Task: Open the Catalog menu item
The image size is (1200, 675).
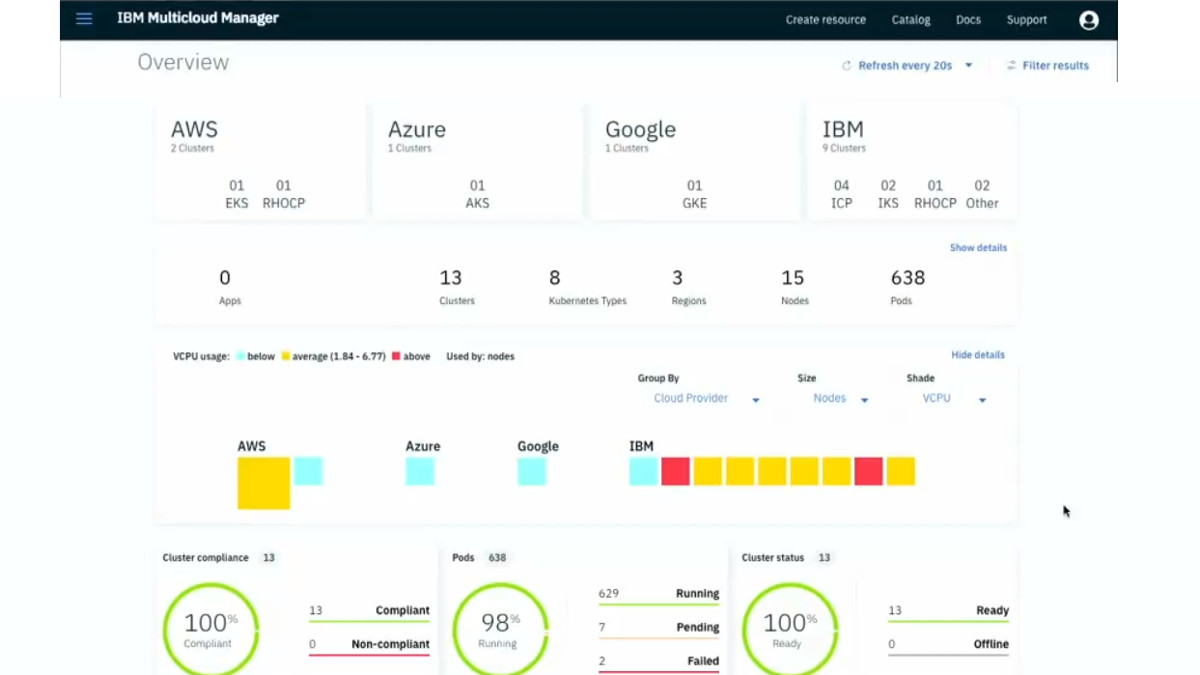Action: pos(911,20)
